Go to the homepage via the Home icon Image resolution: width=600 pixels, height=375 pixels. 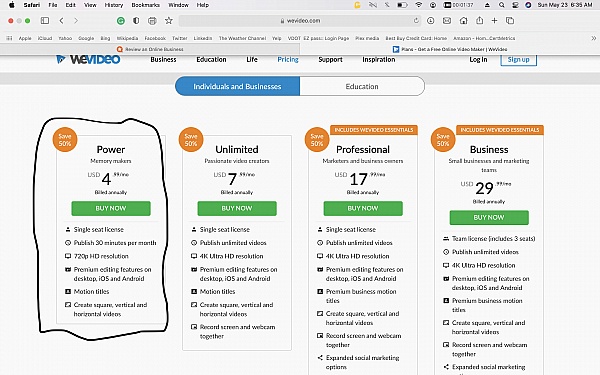point(463,21)
